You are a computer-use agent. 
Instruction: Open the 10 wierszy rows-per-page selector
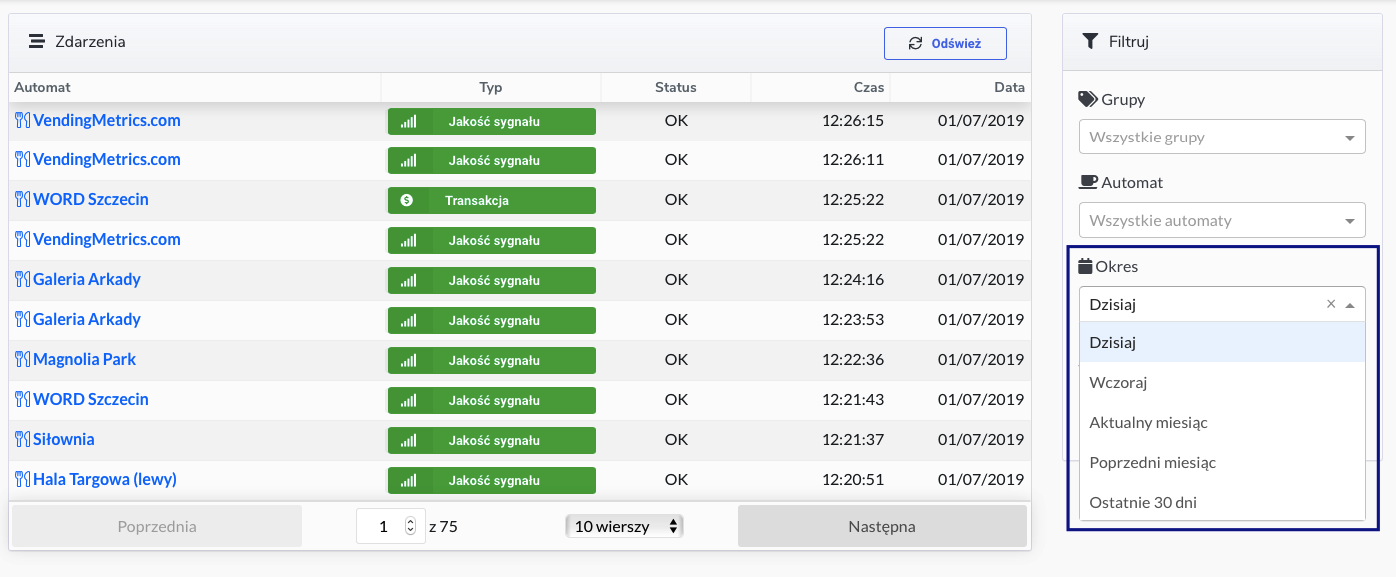[624, 526]
